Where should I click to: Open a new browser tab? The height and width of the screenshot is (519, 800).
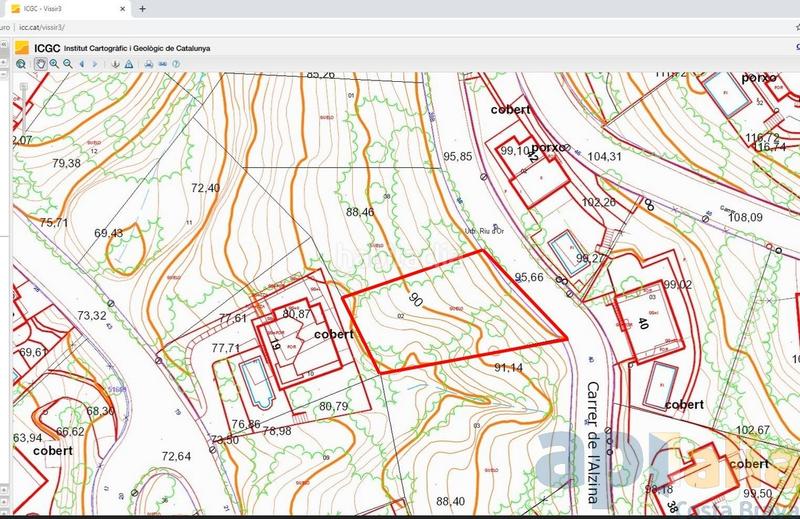[142, 8]
